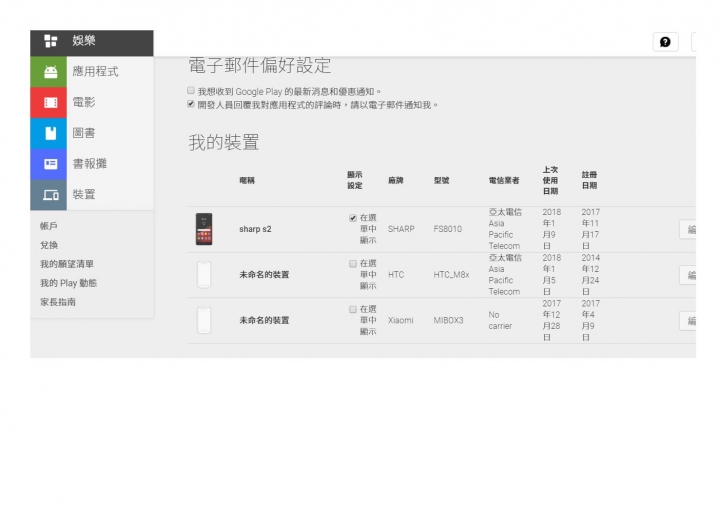Open 裝置 in the sidebar
Image resolution: width=720 pixels, height=509 pixels.
click(x=84, y=195)
